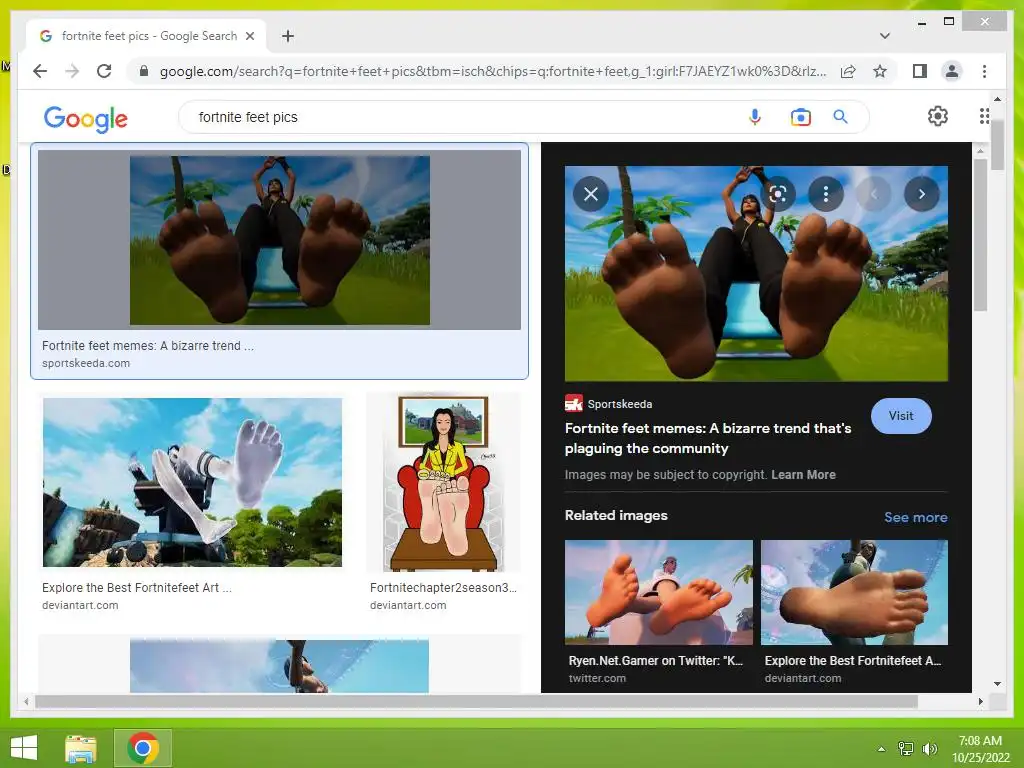Open Google quick settings gear
1024x768 pixels.
click(938, 116)
